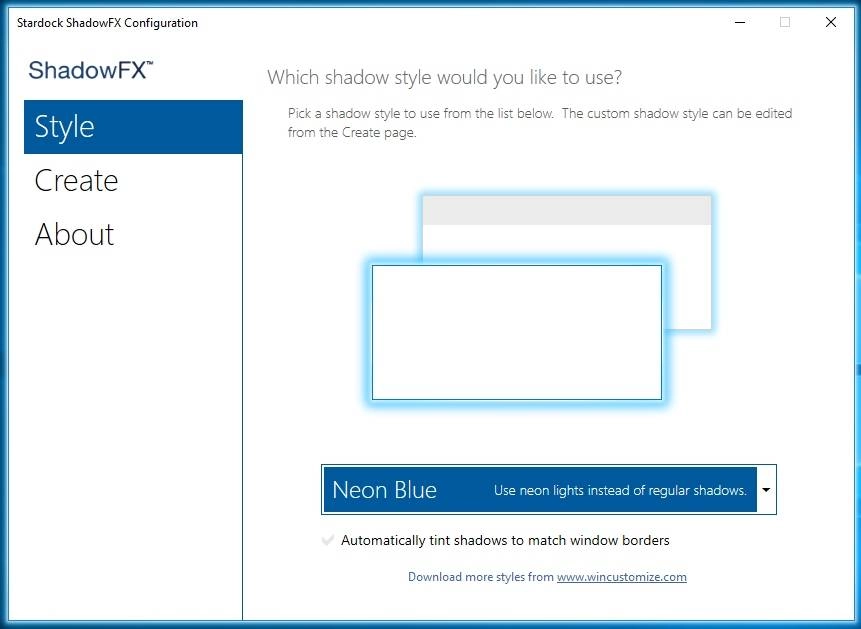This screenshot has height=629, width=861.
Task: Click 'Use neon lights instead of regular shadows.' text
Action: pyautogui.click(x=620, y=491)
